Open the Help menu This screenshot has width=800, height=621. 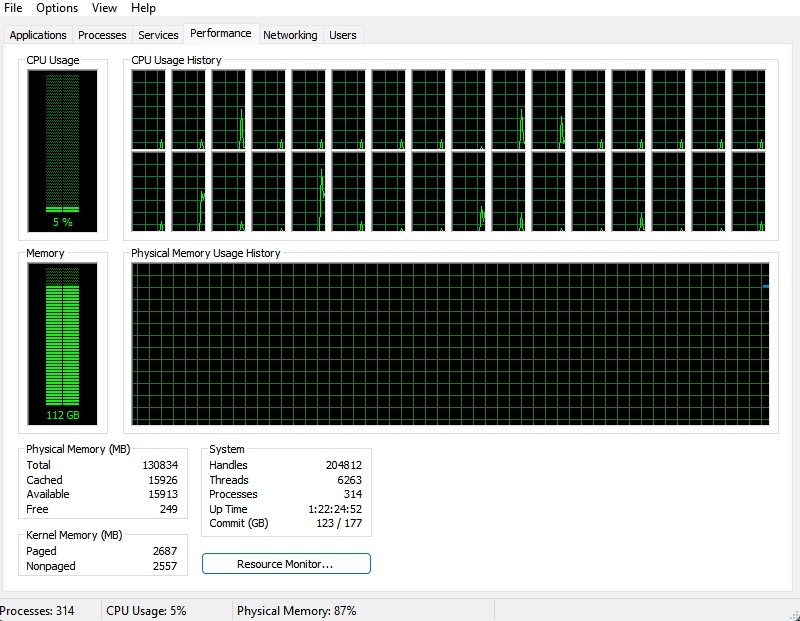click(x=143, y=8)
